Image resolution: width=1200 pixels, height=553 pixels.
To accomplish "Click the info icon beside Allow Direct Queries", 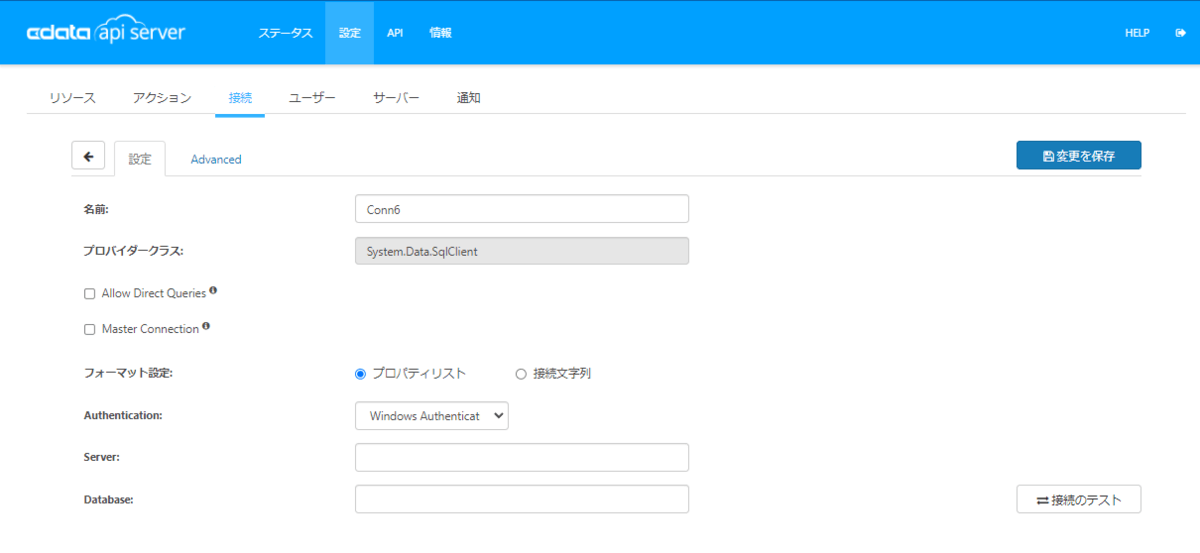I will 213,292.
